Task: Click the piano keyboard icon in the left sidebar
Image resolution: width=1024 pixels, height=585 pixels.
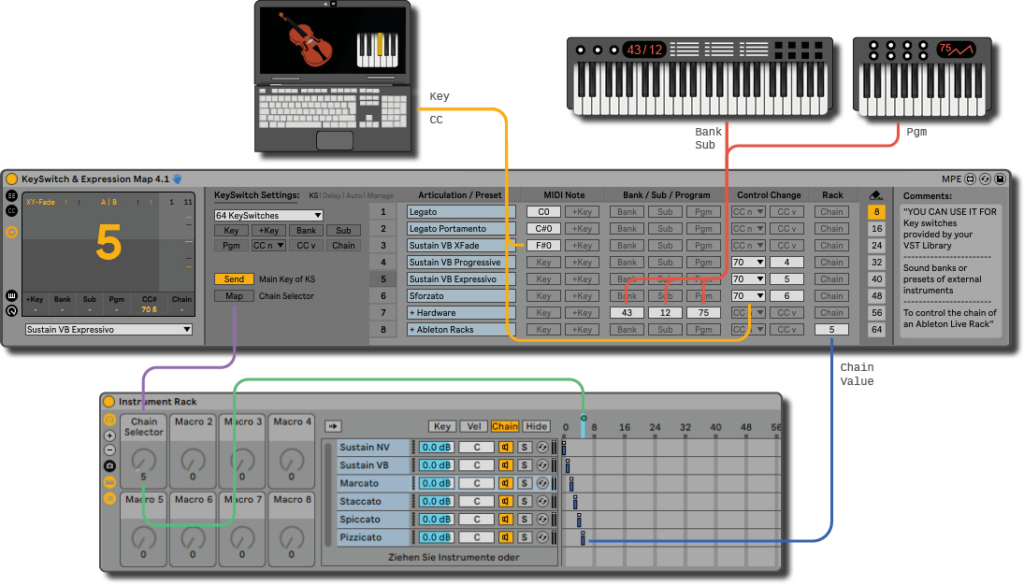Action: (12, 295)
